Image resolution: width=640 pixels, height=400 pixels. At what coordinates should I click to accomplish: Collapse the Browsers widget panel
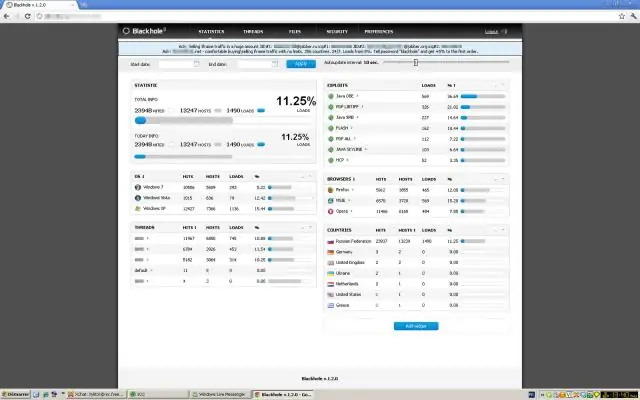pos(495,177)
